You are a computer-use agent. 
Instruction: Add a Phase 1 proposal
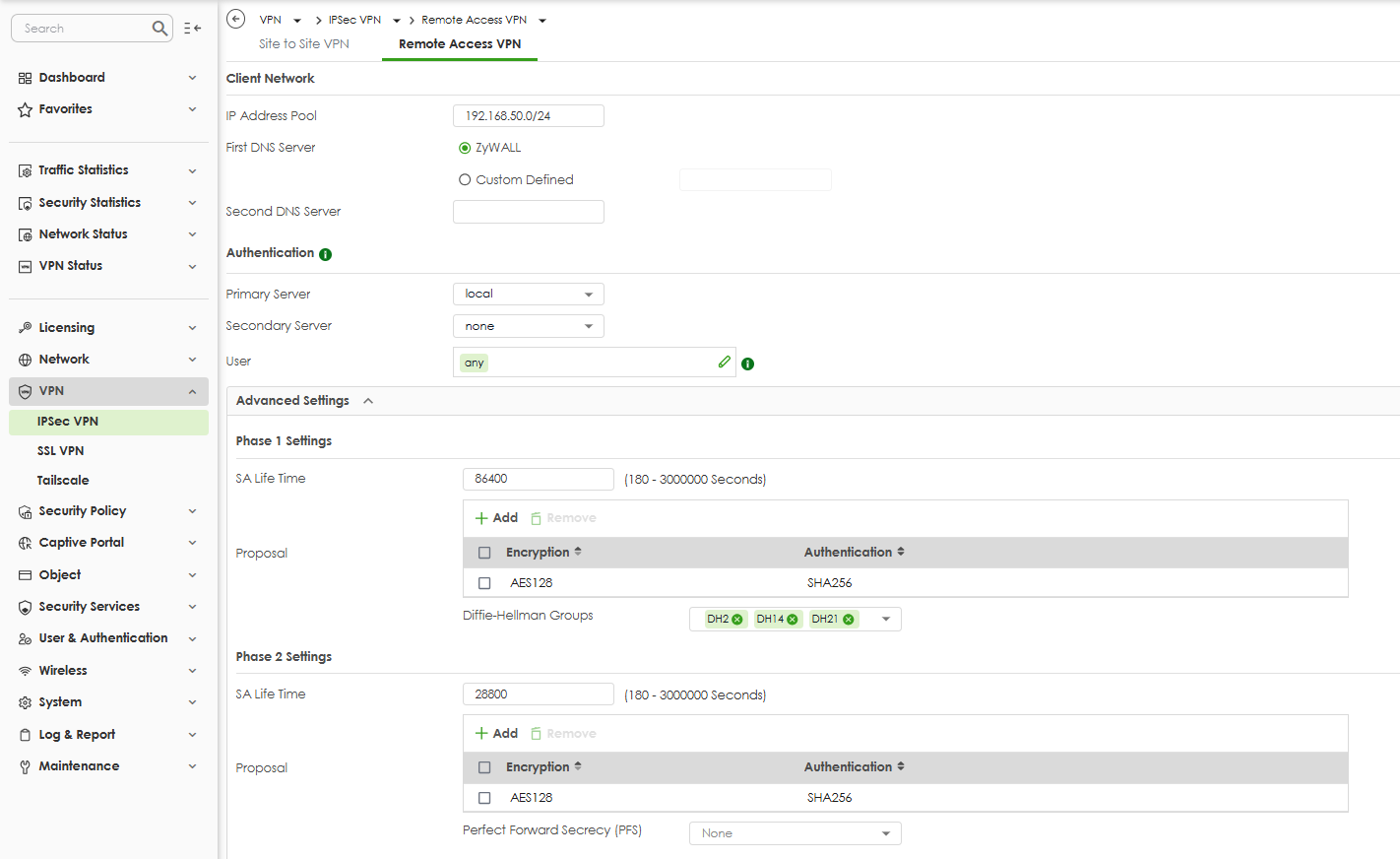pyautogui.click(x=496, y=518)
